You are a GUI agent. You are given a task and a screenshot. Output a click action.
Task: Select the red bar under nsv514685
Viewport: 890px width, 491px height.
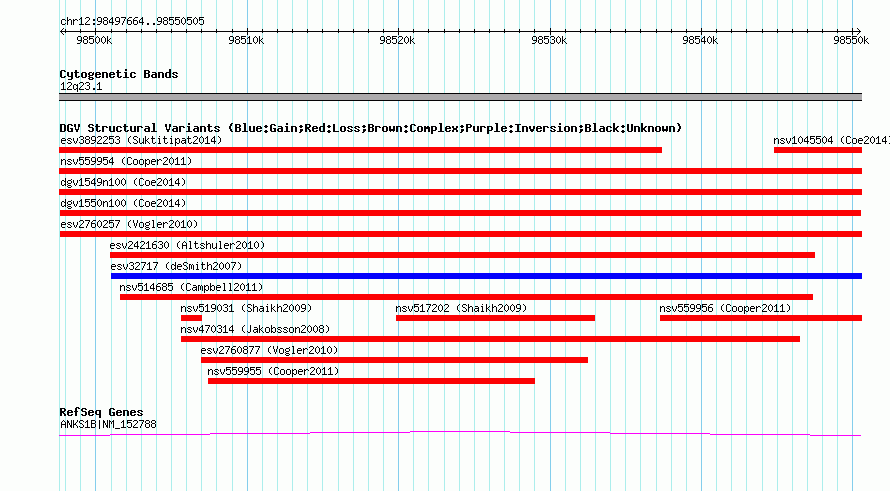(467, 297)
